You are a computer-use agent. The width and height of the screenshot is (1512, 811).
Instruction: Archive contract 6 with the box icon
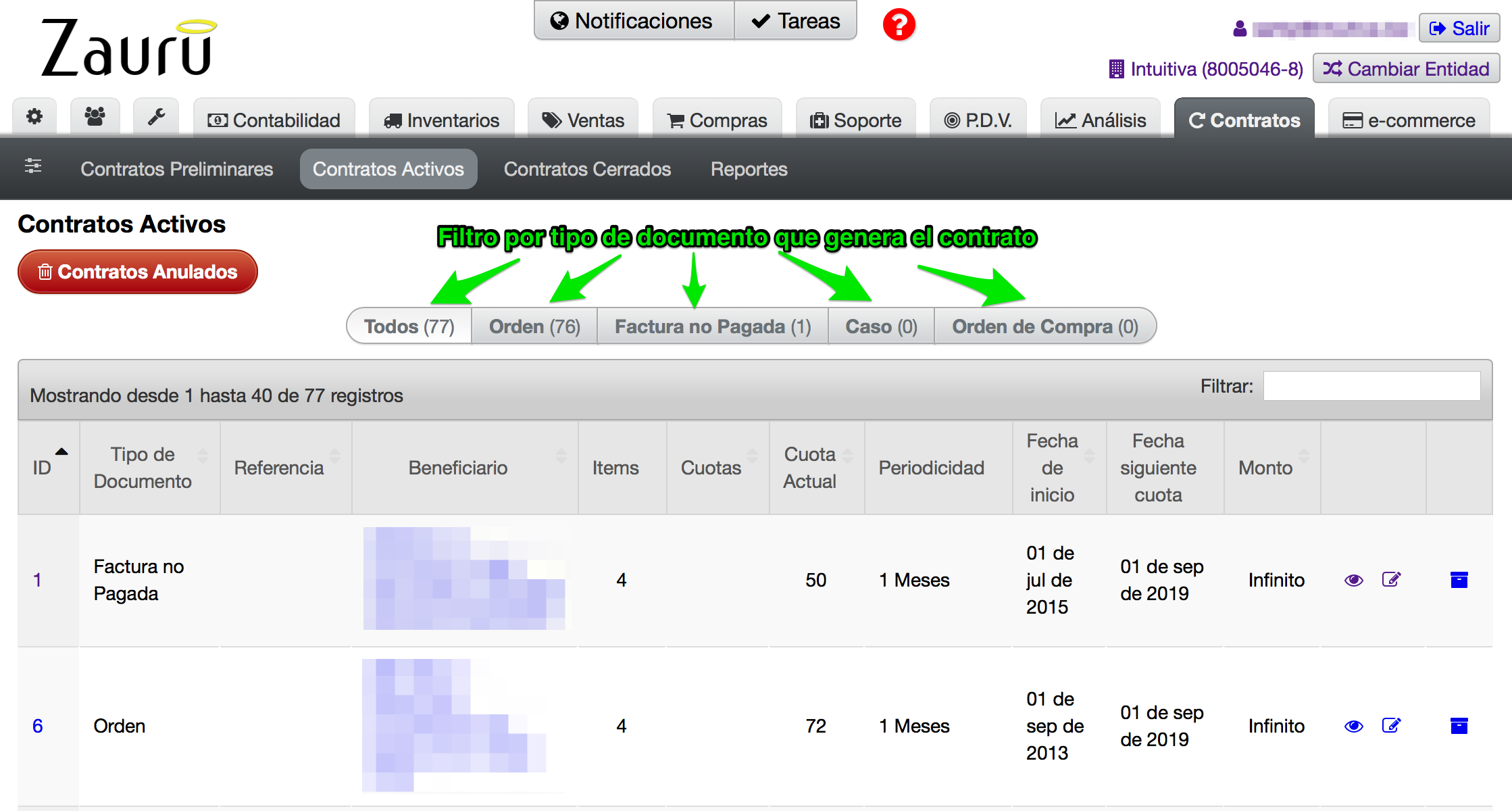(x=1459, y=726)
